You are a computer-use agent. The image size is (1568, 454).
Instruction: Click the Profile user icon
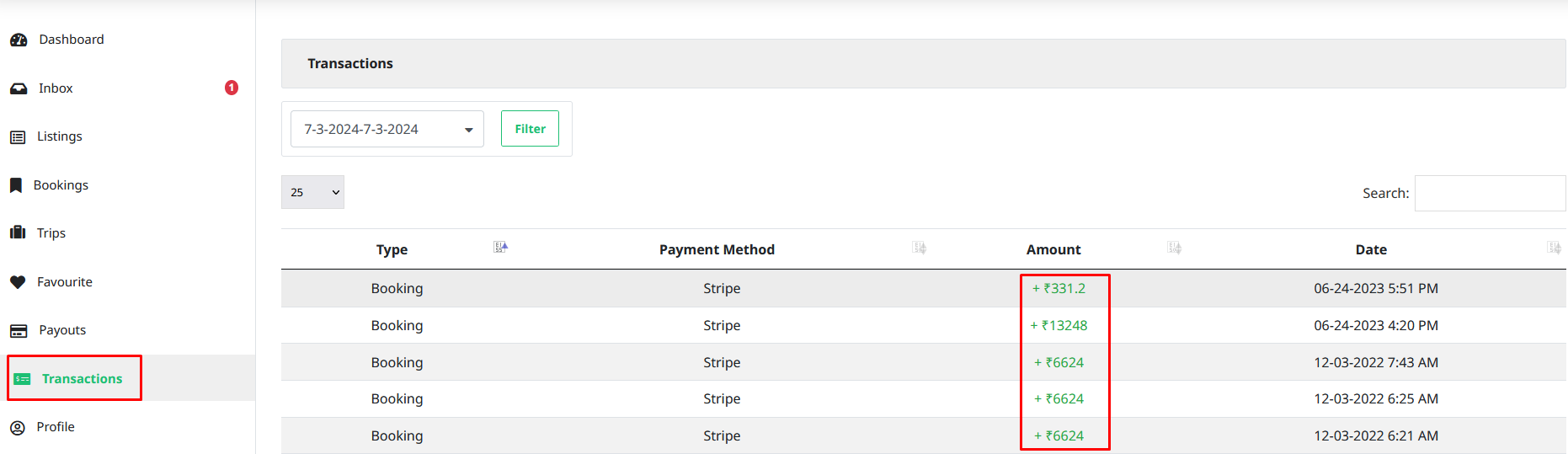coord(18,427)
